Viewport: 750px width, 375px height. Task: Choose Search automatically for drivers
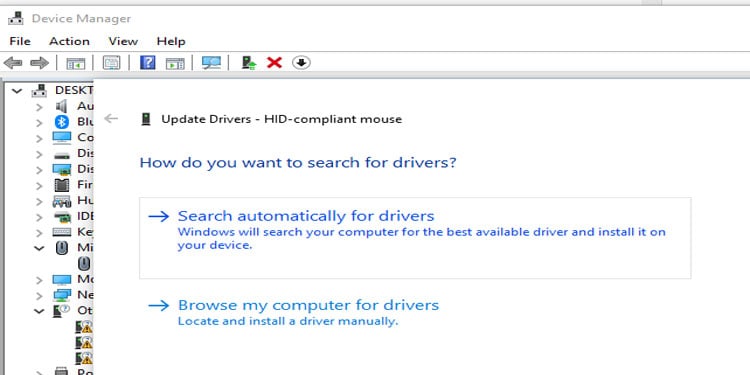pos(415,238)
